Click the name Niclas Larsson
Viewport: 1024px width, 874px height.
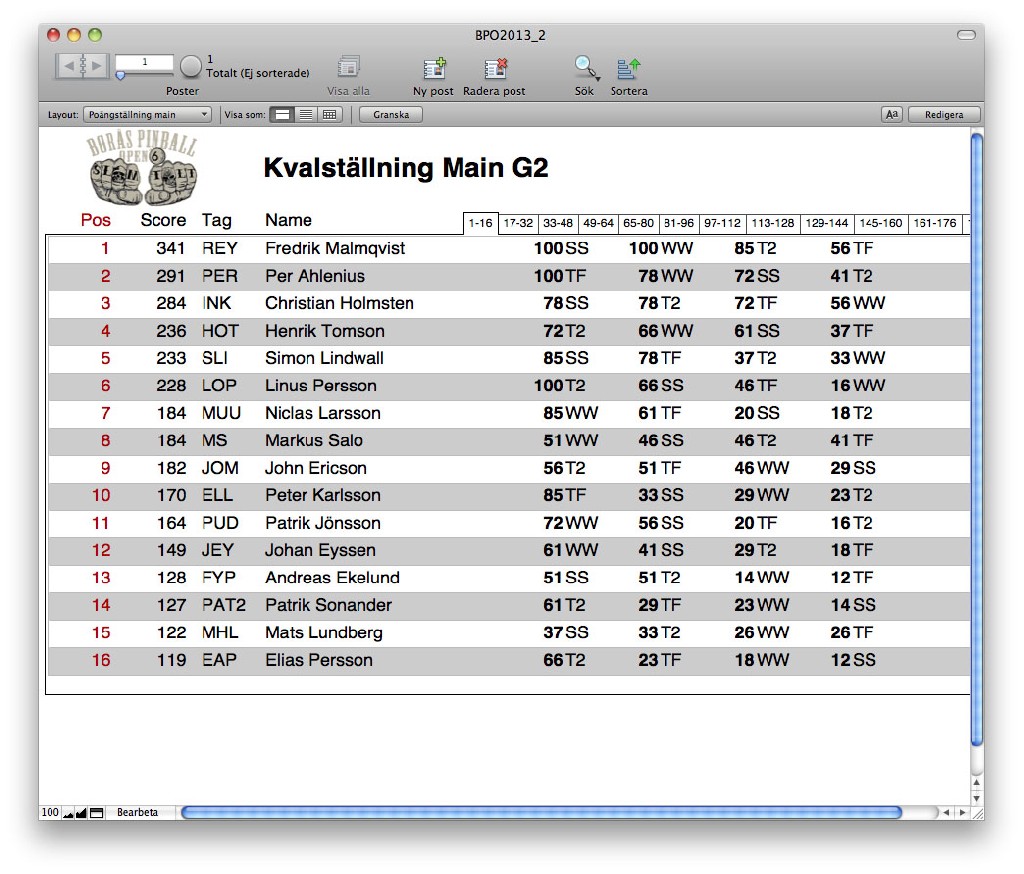323,413
